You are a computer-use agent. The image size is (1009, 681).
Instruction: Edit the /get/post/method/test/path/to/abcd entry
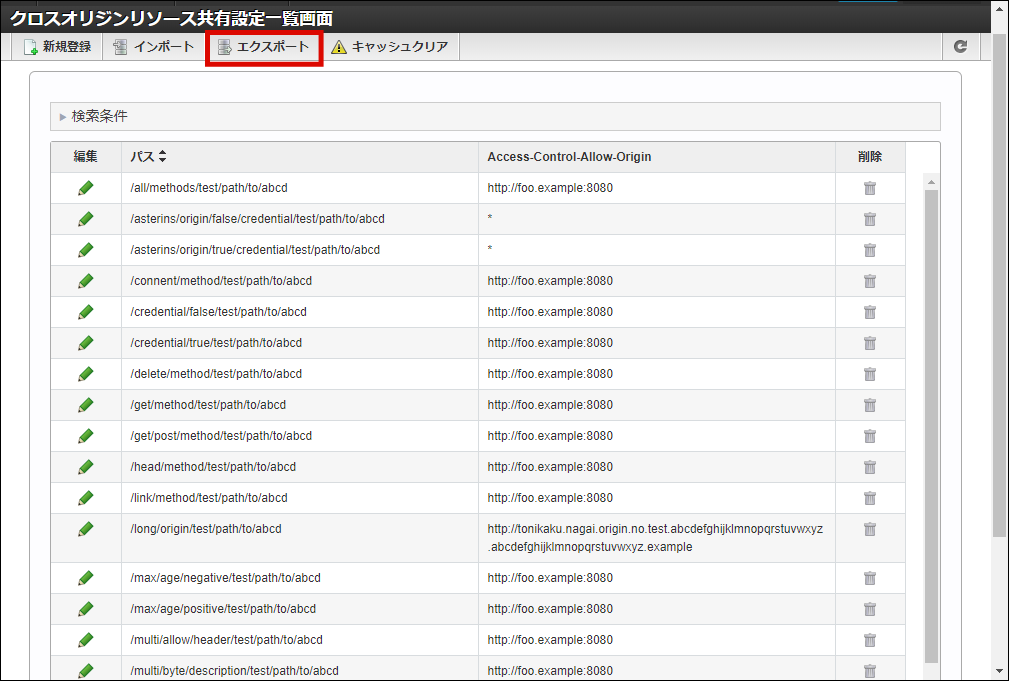(x=86, y=436)
